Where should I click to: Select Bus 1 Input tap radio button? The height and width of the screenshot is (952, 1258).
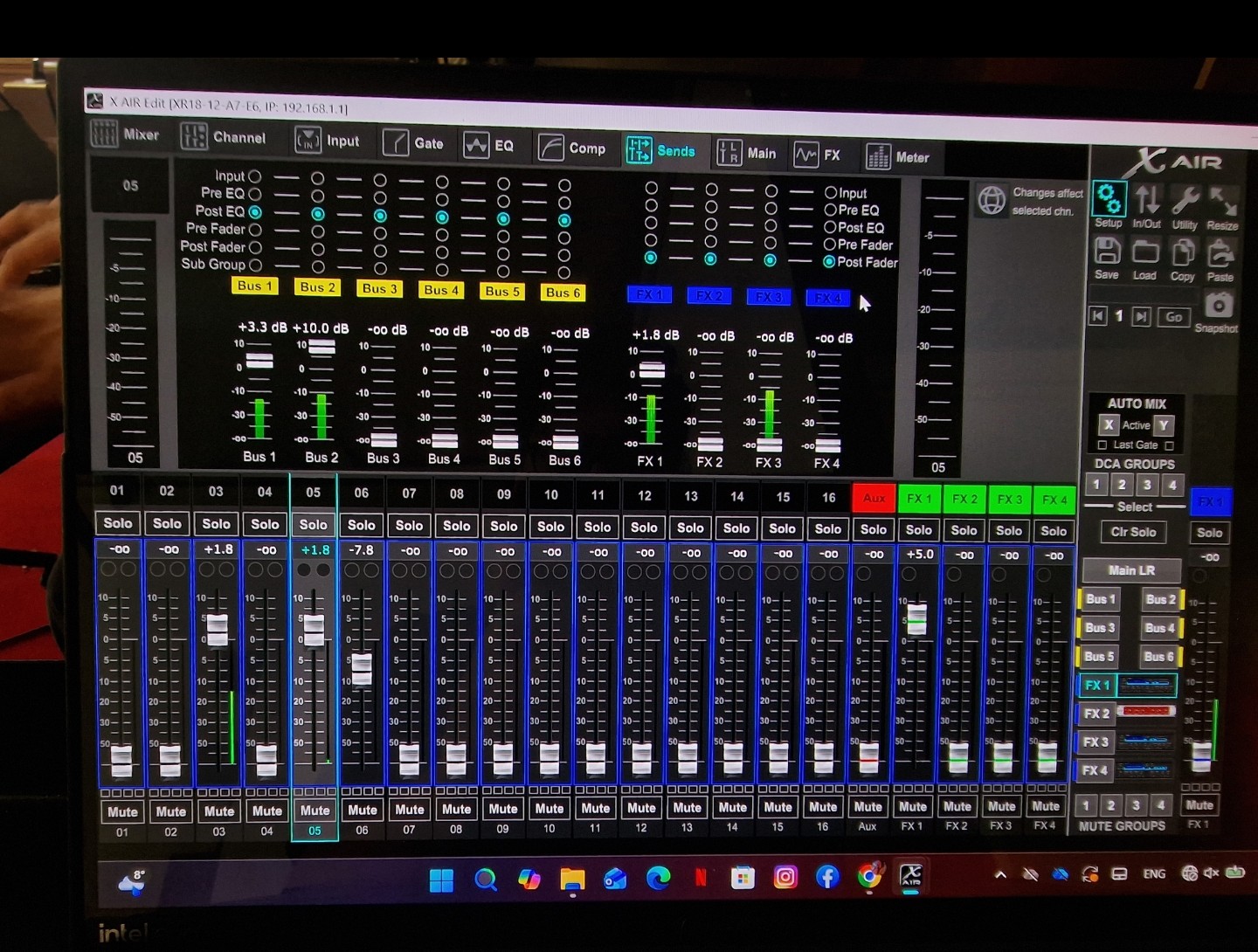point(254,176)
